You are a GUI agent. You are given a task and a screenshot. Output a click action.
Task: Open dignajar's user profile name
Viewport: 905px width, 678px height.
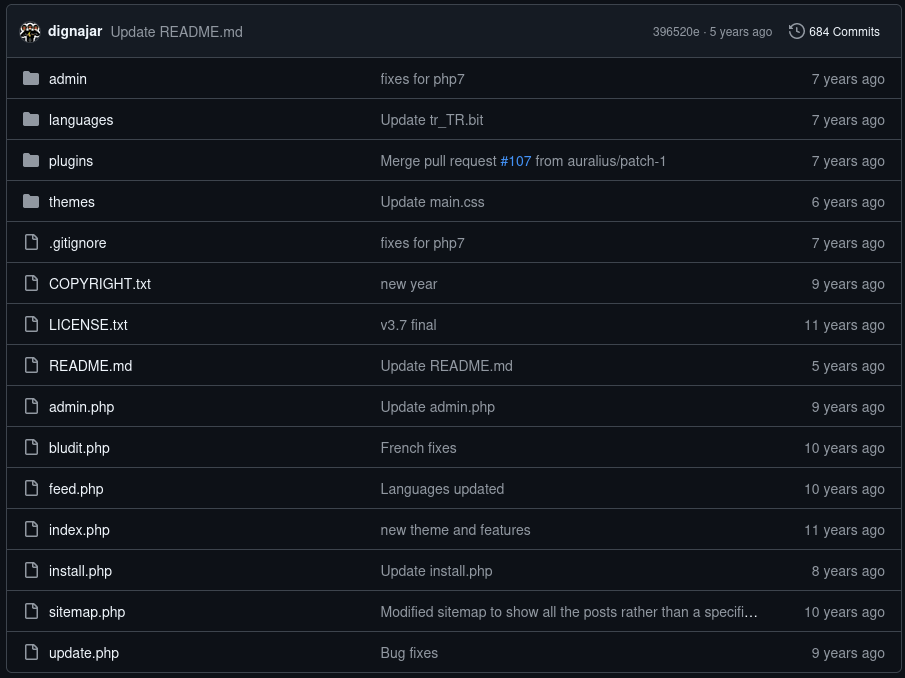[x=75, y=31]
